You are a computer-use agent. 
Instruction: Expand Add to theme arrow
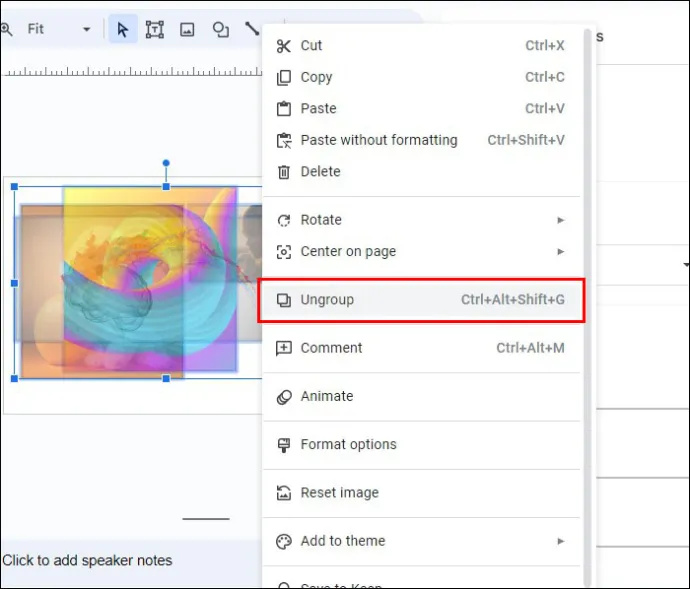point(560,541)
